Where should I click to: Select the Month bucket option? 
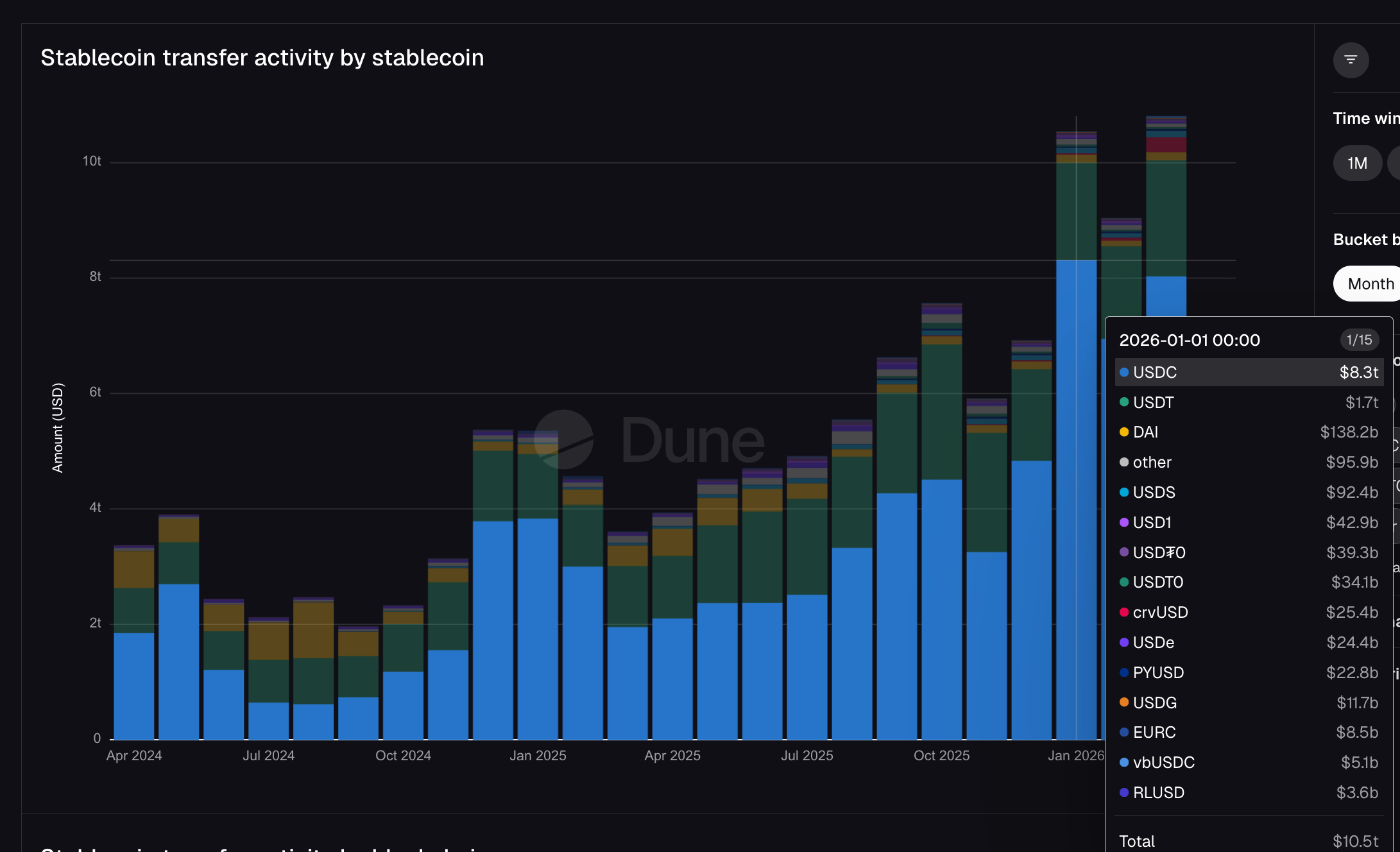1370,284
